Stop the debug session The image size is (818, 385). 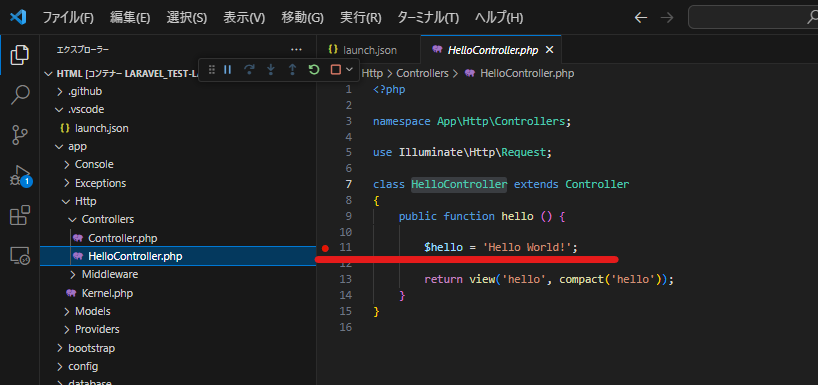(336, 69)
